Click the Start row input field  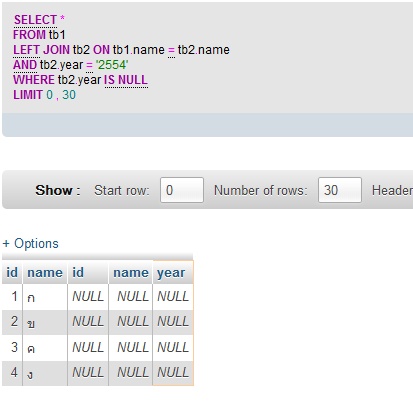click(x=182, y=190)
